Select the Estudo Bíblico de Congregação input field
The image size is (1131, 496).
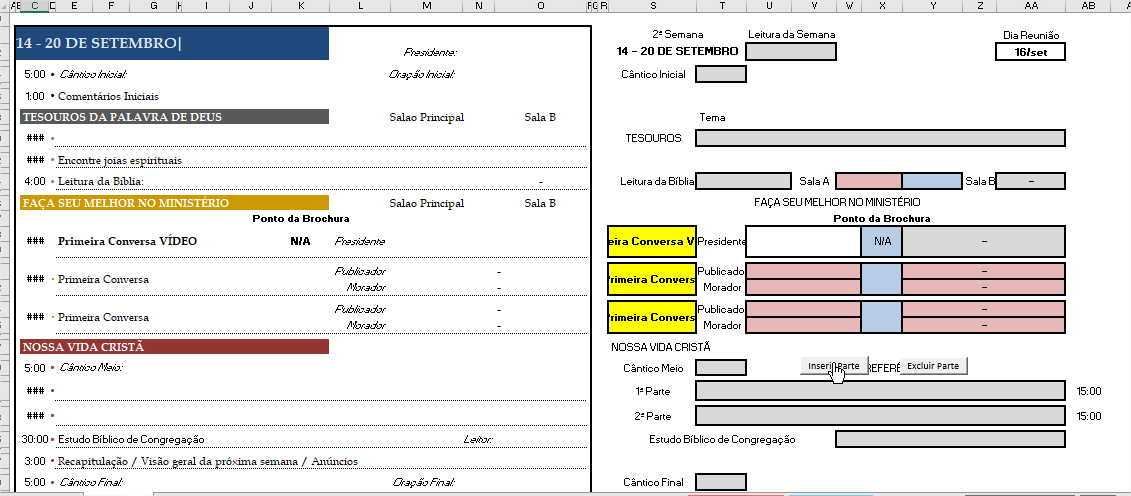(x=950, y=439)
